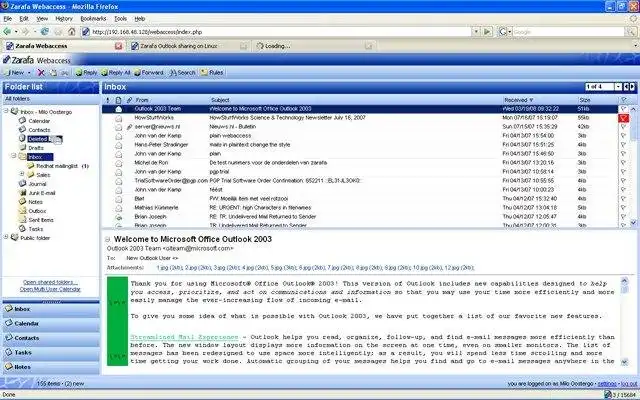
Task: Toggle flag on TrialSoftwareOrder@pgp.com message
Action: click(x=623, y=181)
